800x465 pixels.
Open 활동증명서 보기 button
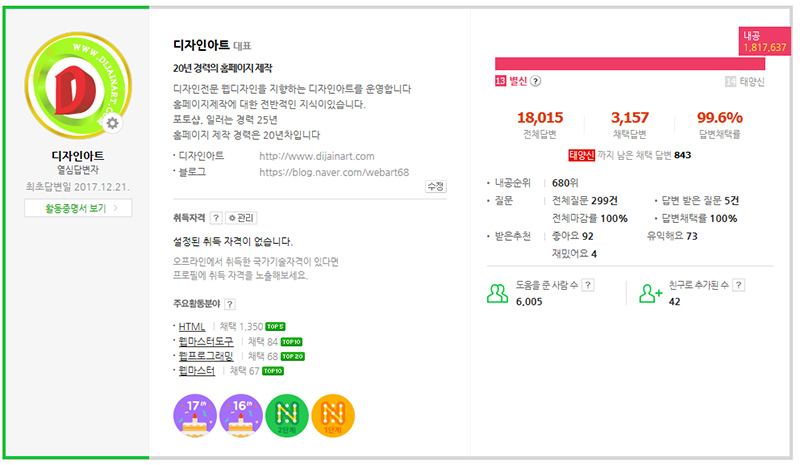pyautogui.click(x=78, y=208)
